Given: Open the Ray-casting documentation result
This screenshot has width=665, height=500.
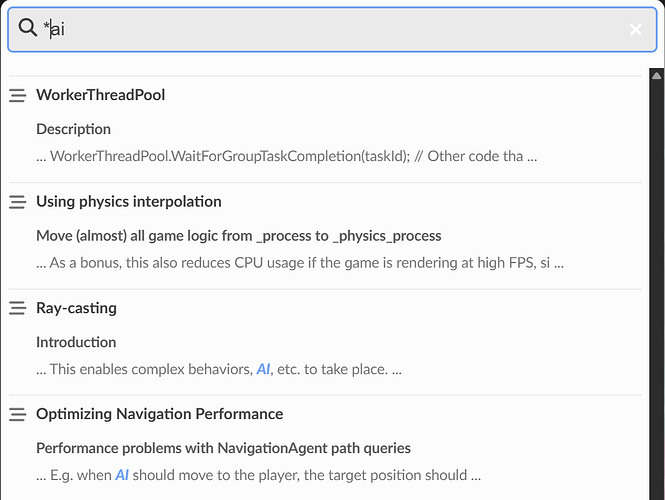Looking at the screenshot, I should (x=76, y=308).
